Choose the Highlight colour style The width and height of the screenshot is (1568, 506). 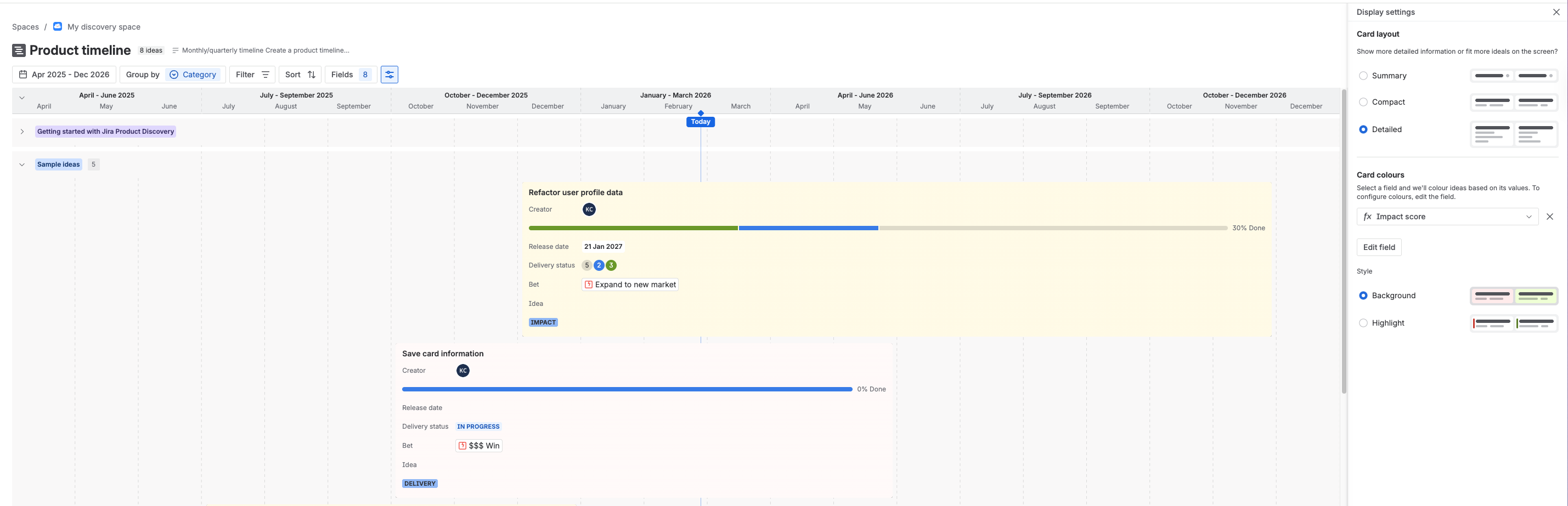[x=1363, y=323]
